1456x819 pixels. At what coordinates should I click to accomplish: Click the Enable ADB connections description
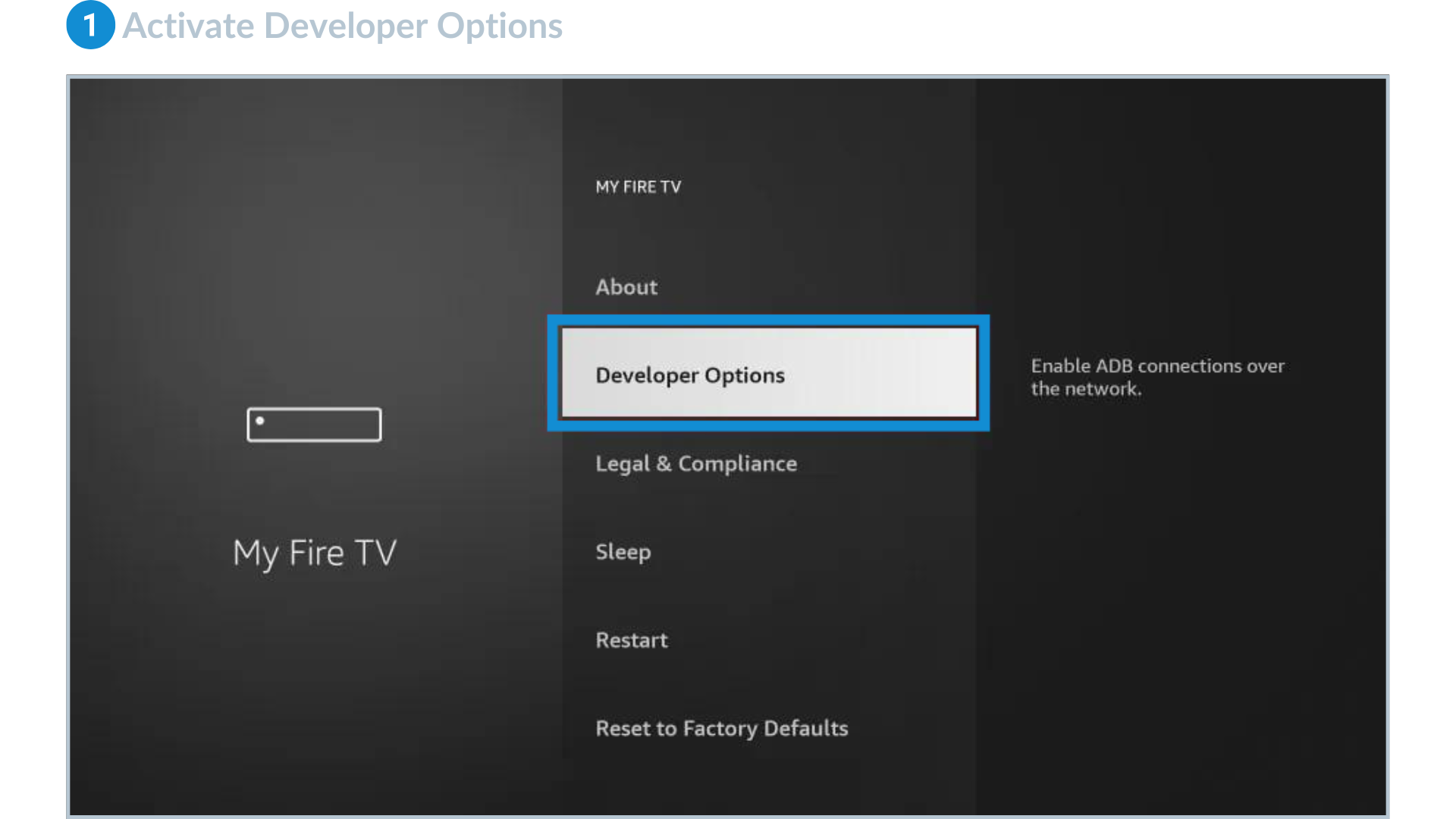[x=1157, y=377]
